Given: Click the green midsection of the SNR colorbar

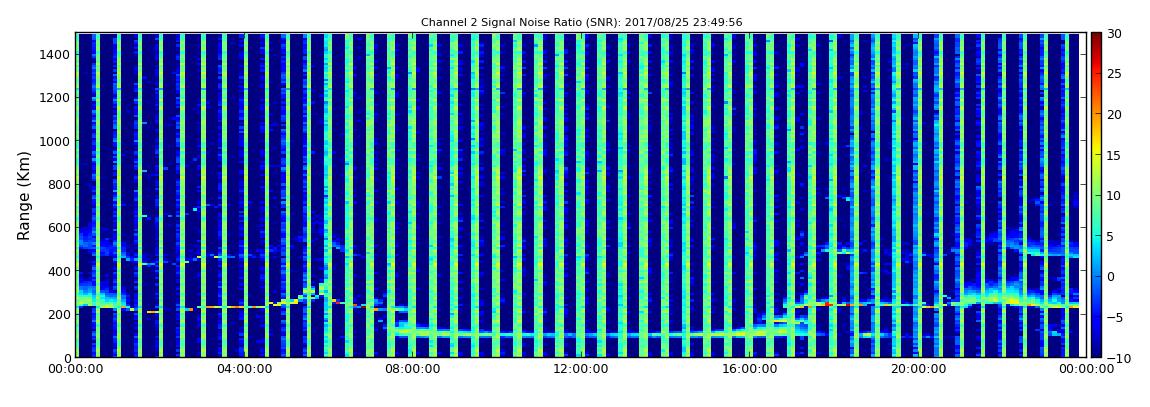Looking at the screenshot, I should point(1096,195).
